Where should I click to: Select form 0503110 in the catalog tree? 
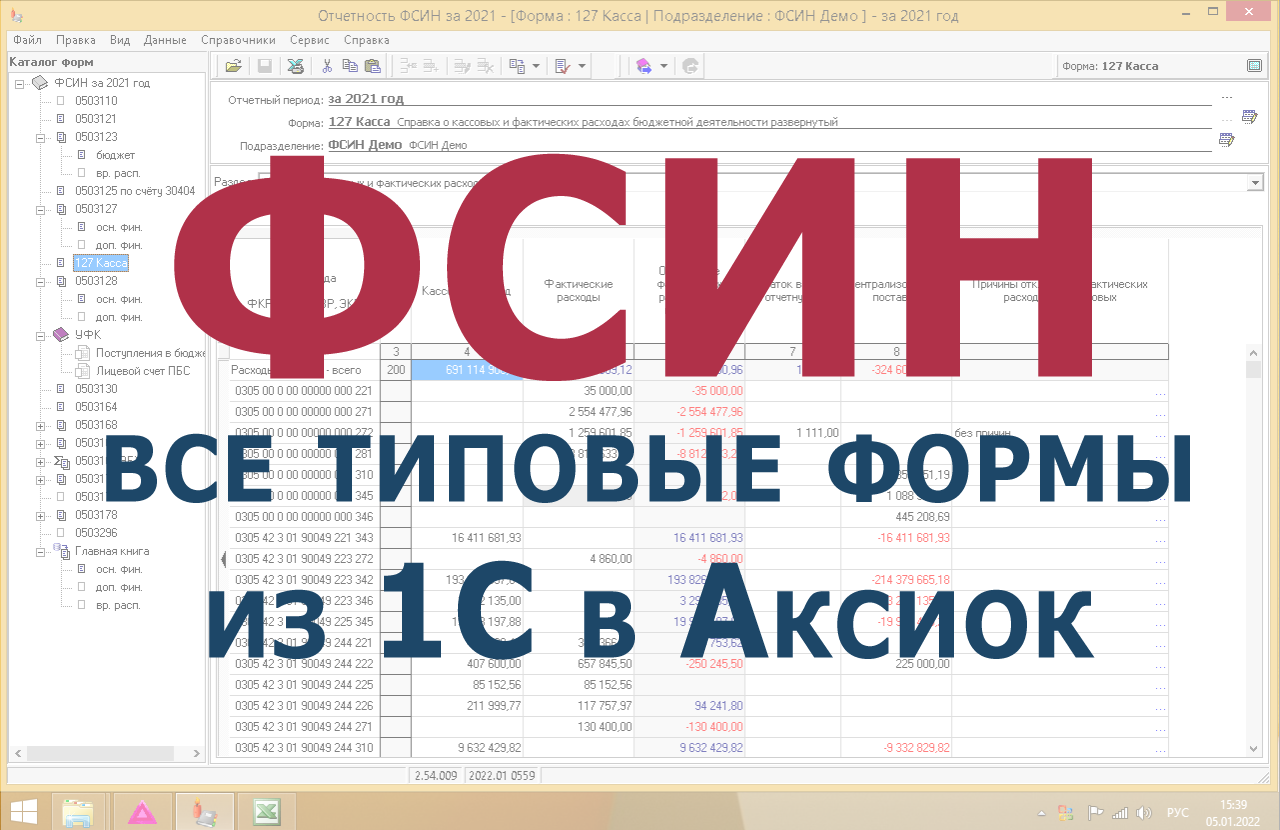tap(96, 101)
